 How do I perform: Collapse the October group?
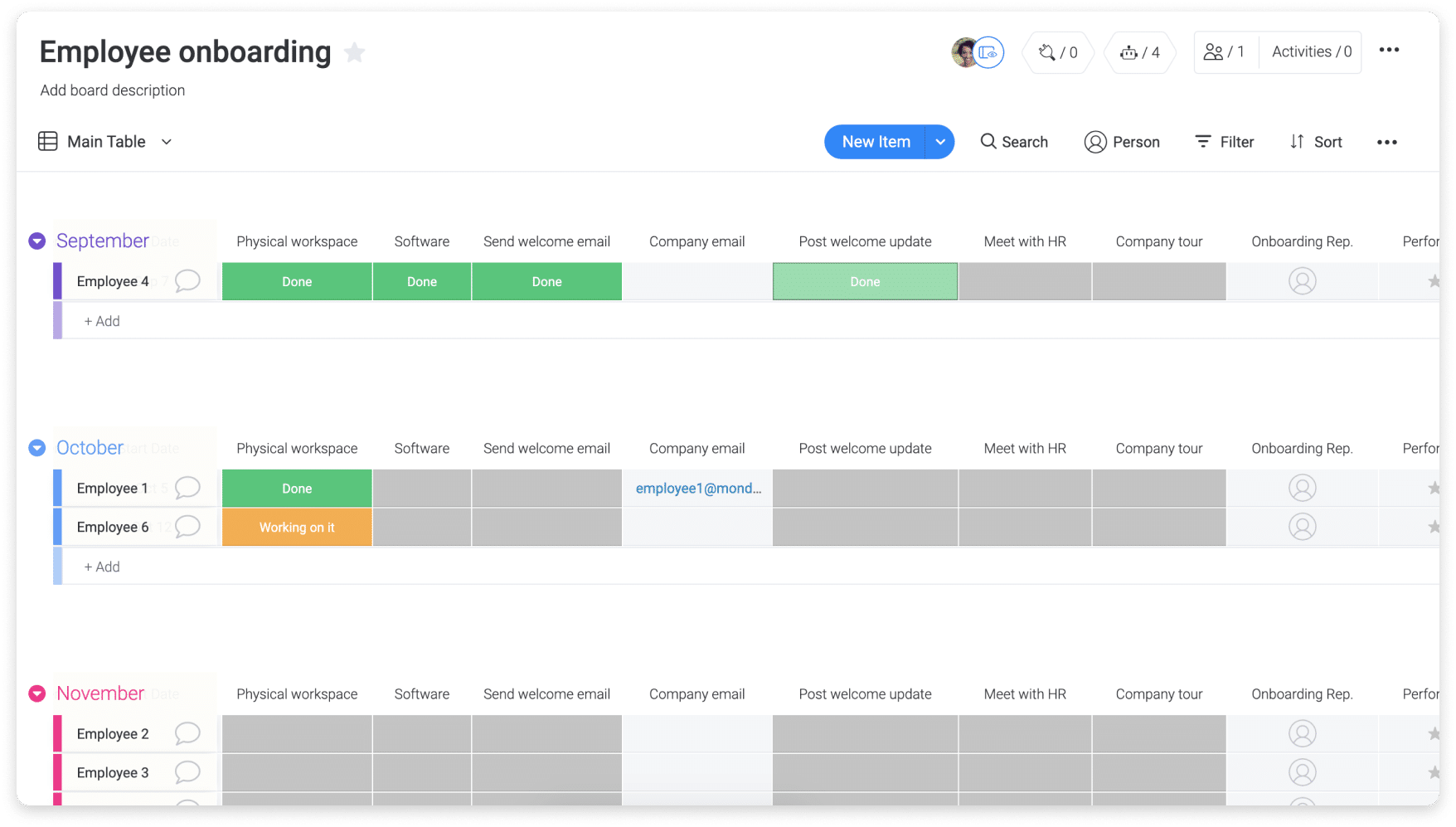[36, 447]
